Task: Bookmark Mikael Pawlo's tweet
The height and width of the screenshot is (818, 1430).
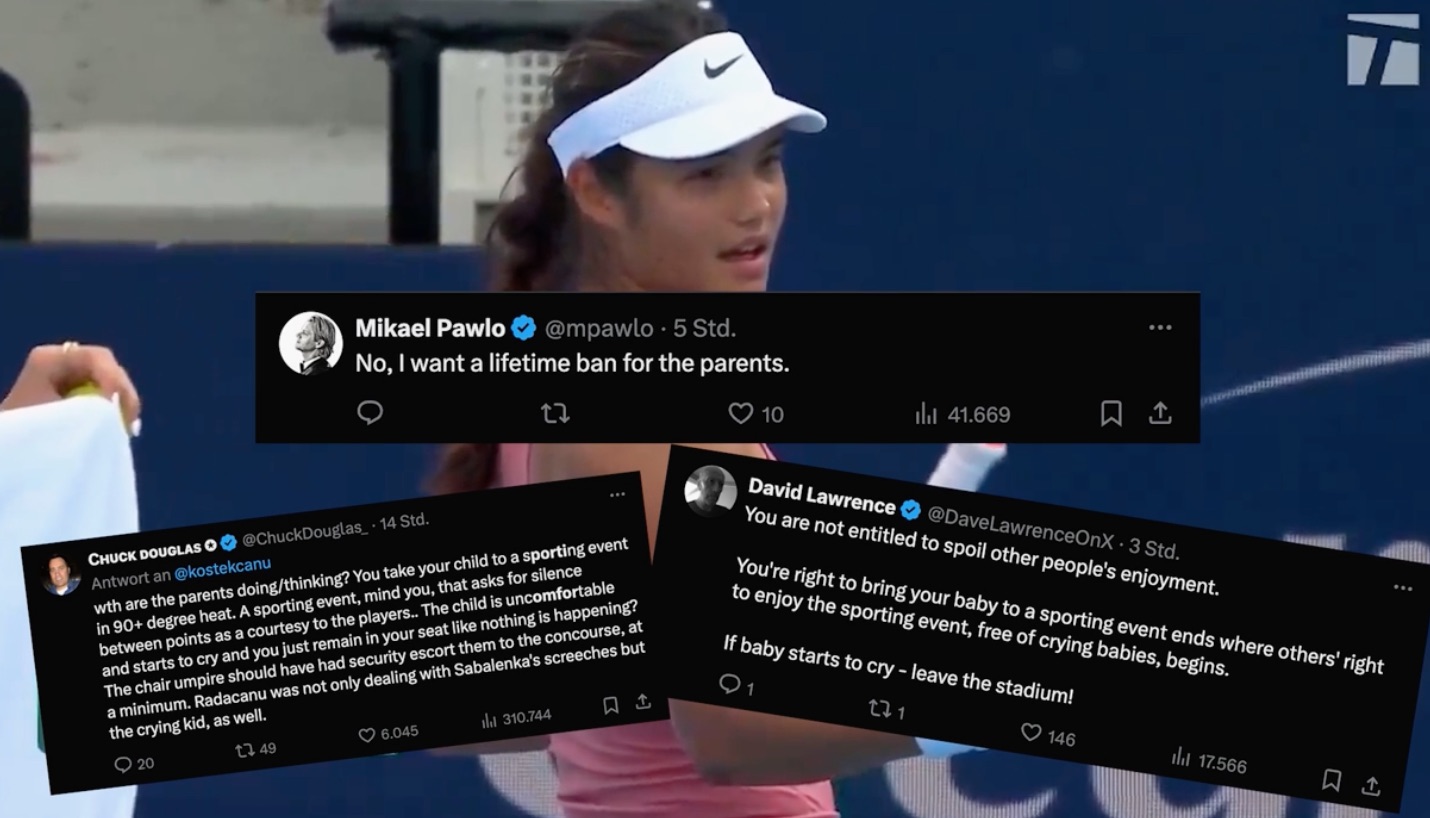Action: pos(1111,413)
